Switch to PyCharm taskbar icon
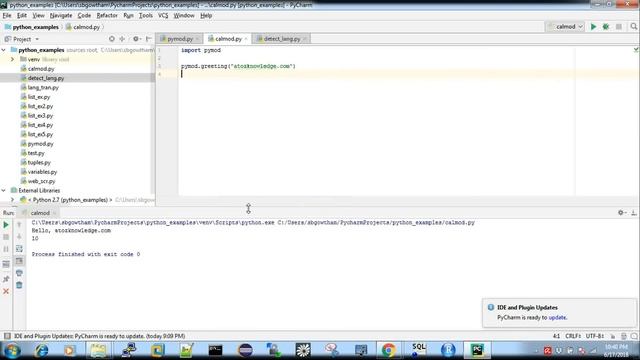The height and width of the screenshot is (360, 640). click(x=477, y=350)
